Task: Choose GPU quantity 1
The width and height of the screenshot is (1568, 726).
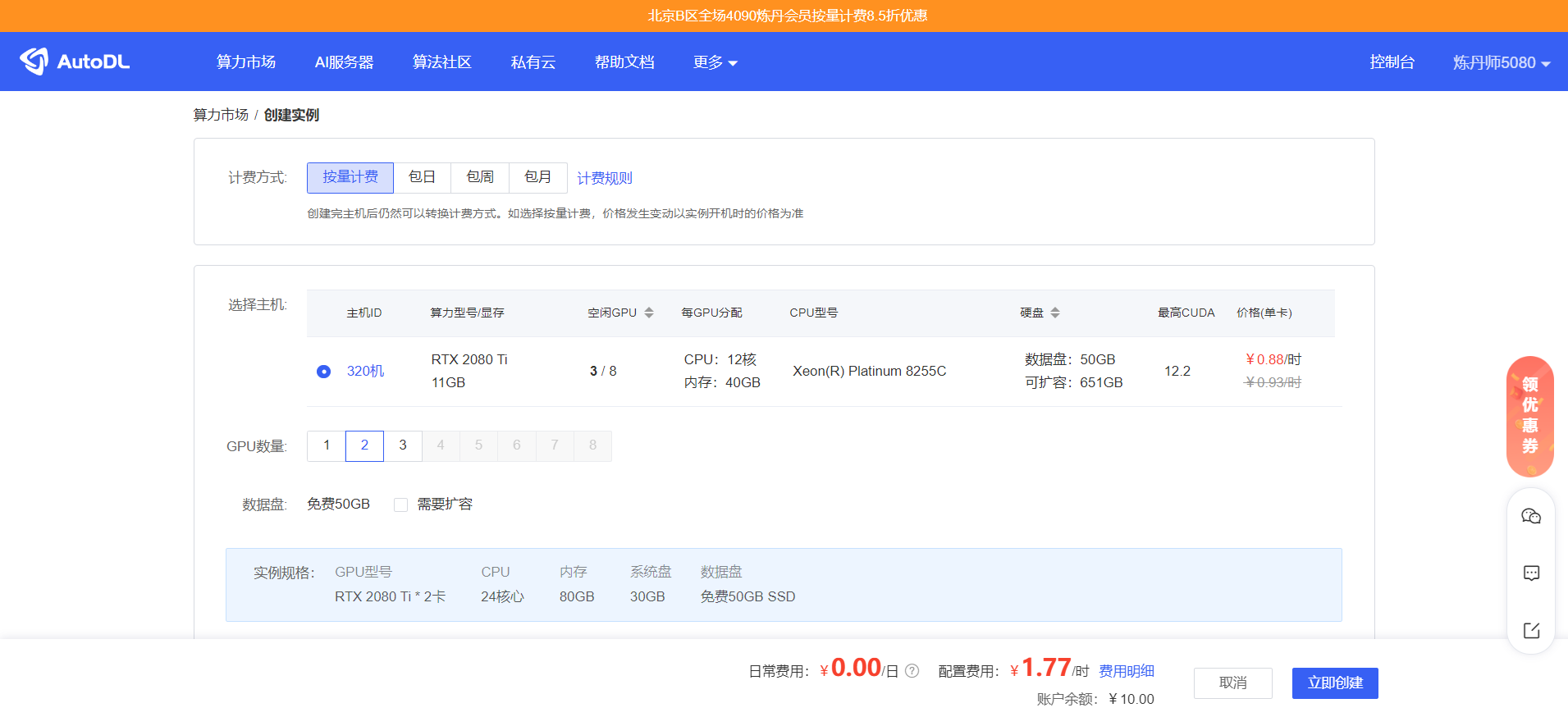Action: [x=327, y=445]
